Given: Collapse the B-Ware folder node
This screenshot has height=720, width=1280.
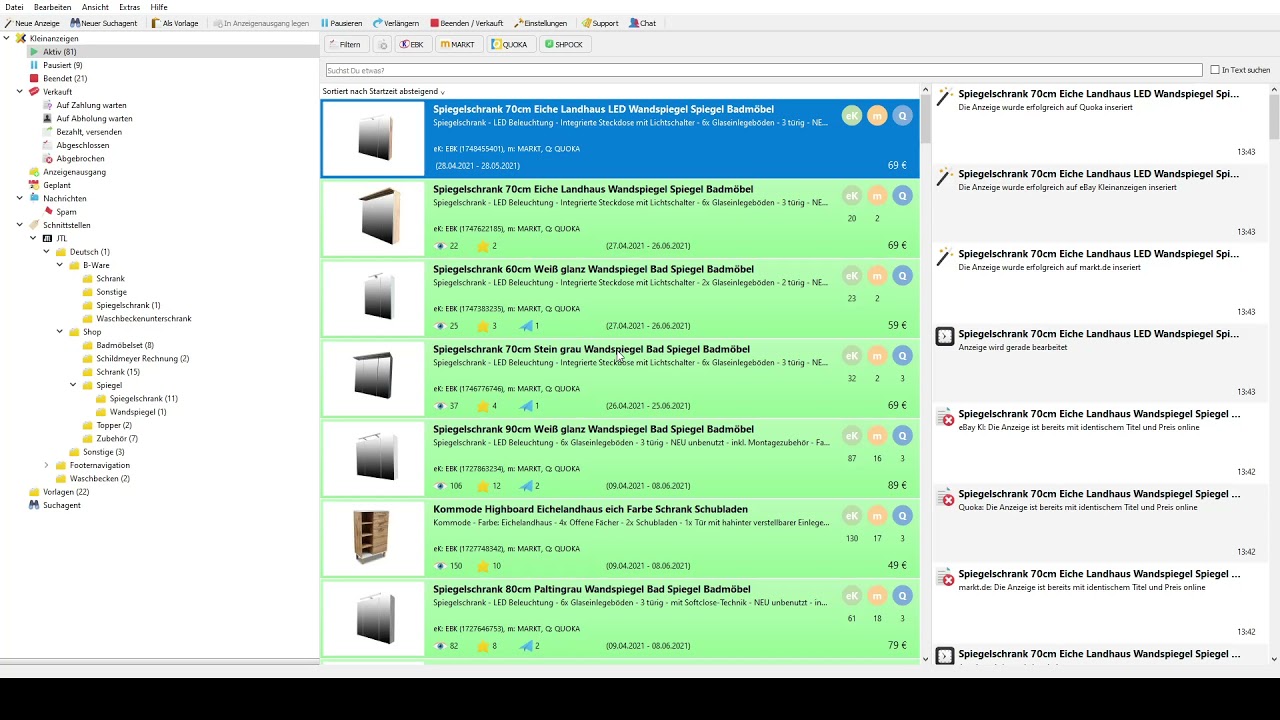Looking at the screenshot, I should coord(59,265).
